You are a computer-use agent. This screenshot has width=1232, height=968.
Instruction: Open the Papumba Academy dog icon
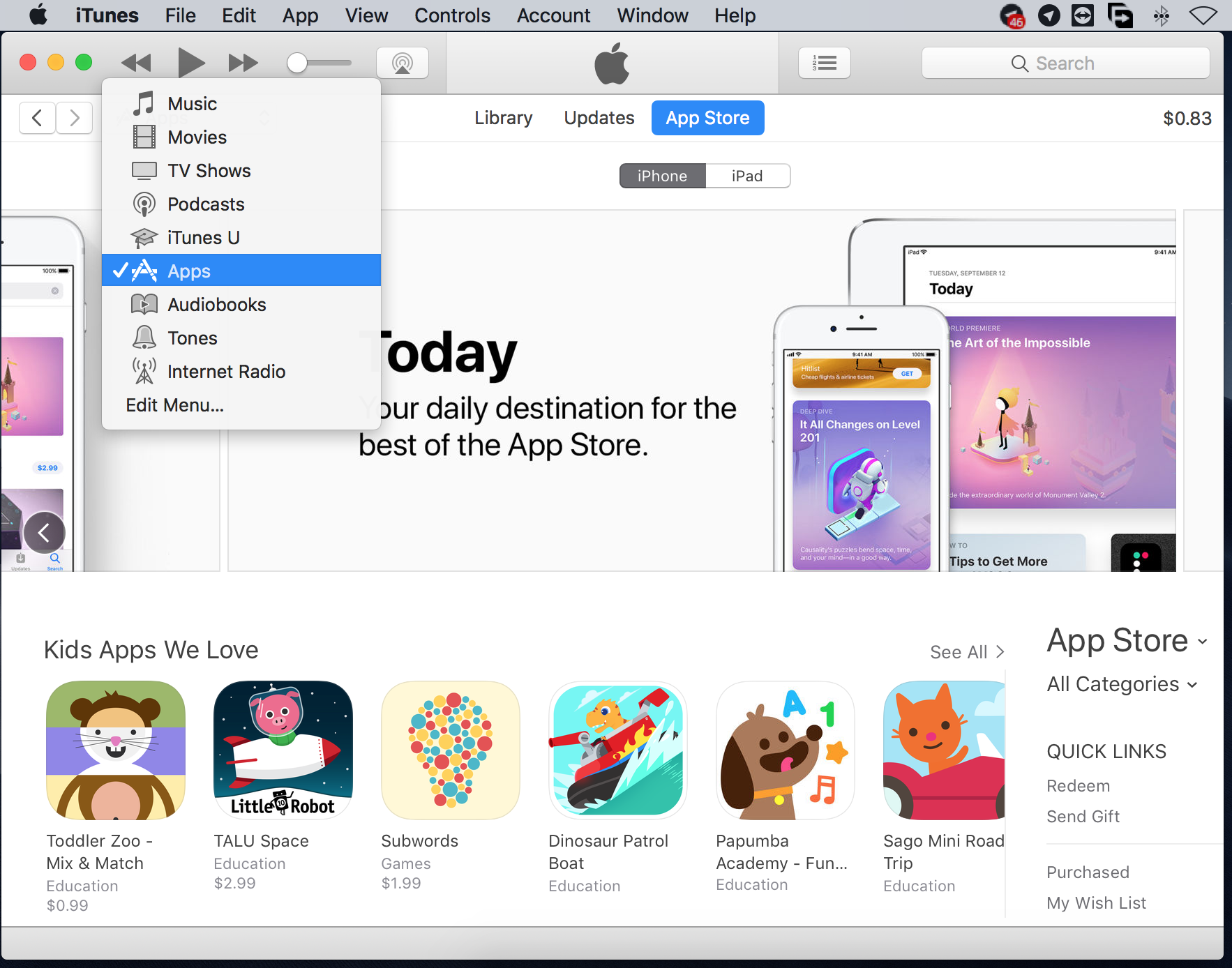(x=786, y=750)
